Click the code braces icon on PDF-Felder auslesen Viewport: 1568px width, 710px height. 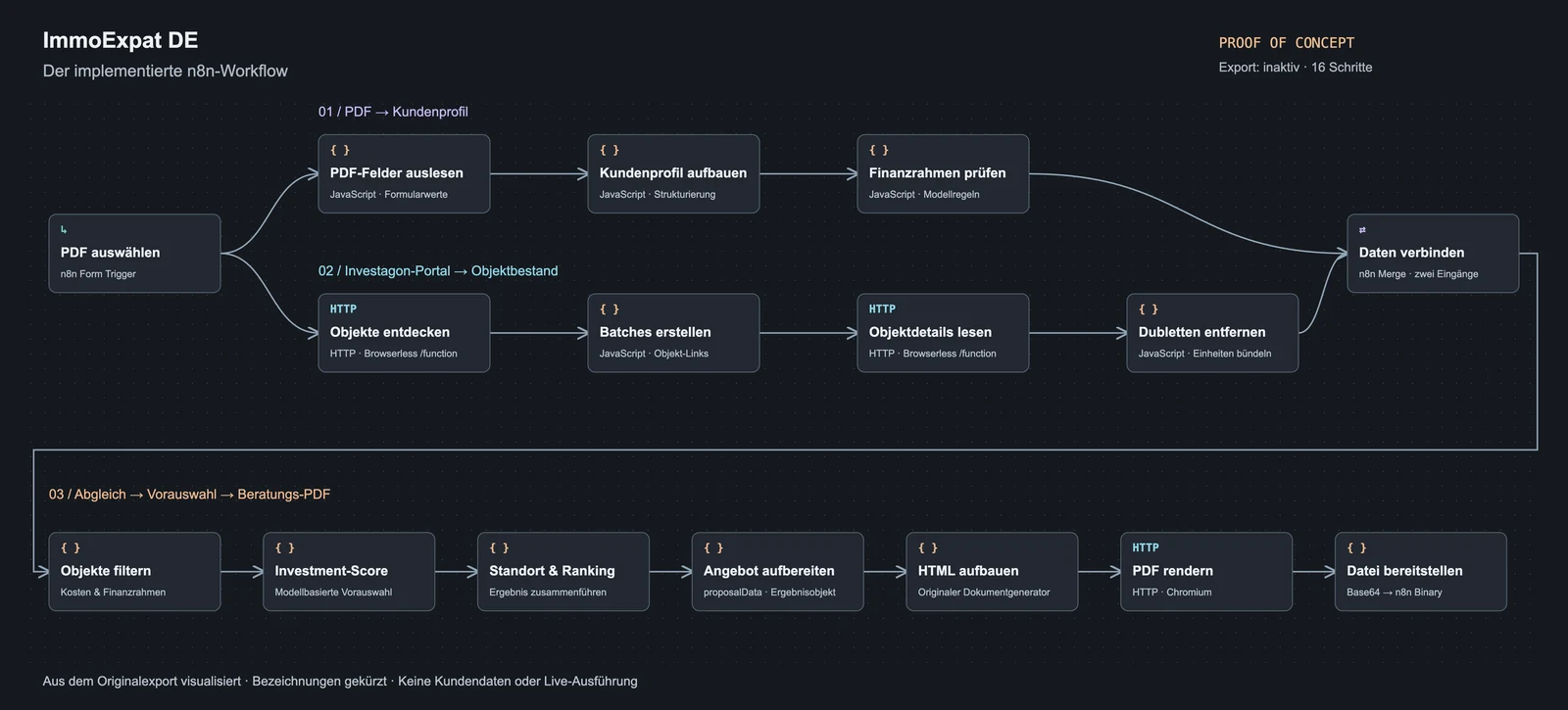pos(340,150)
